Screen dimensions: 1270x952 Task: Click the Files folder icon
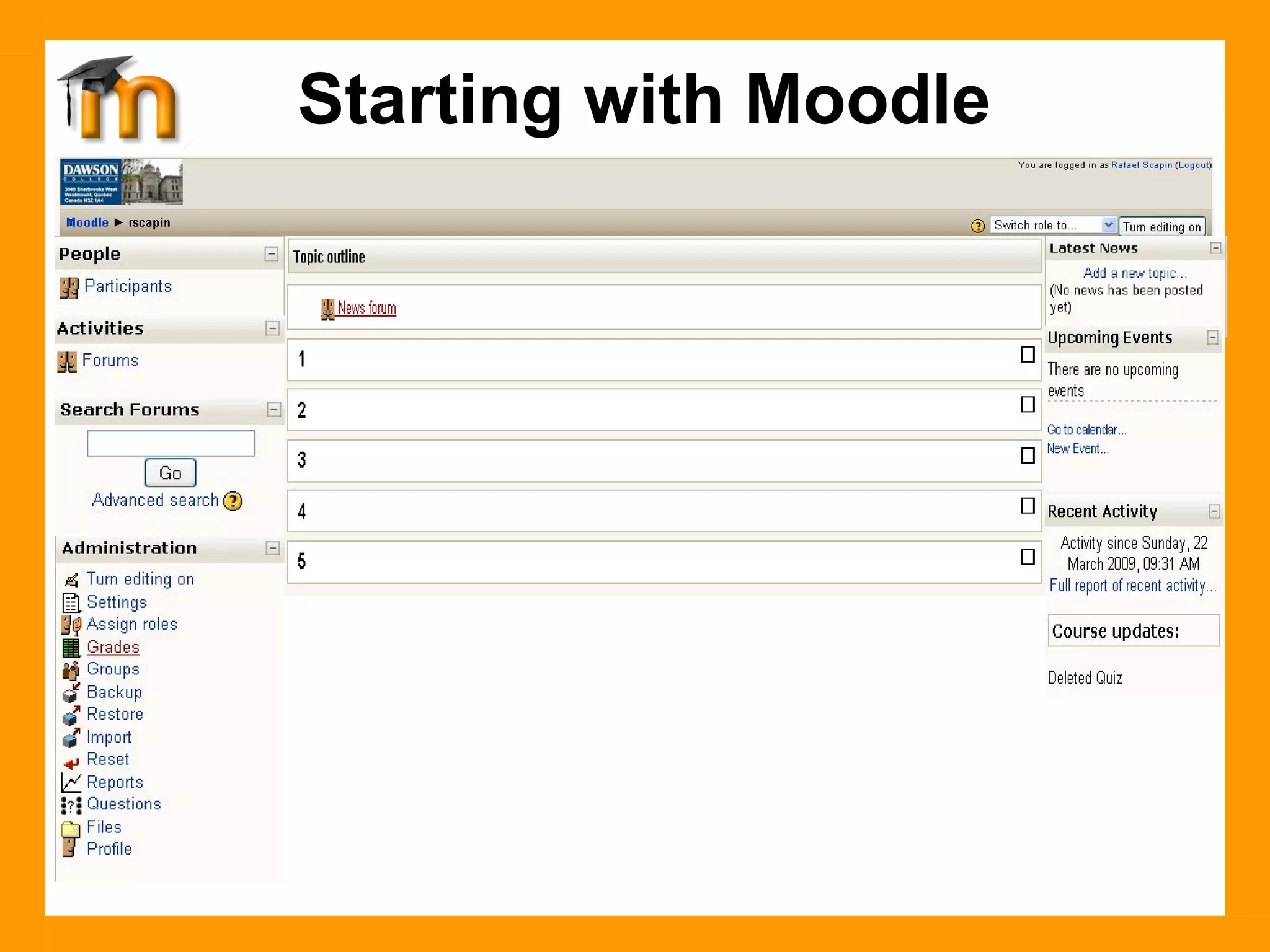pyautogui.click(x=71, y=829)
